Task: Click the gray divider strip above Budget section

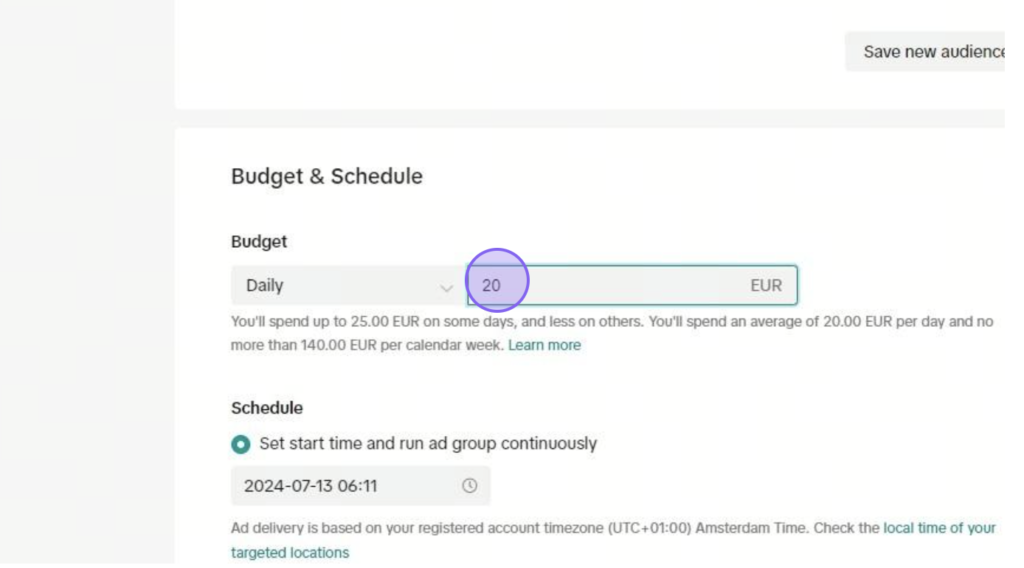Action: tap(590, 118)
